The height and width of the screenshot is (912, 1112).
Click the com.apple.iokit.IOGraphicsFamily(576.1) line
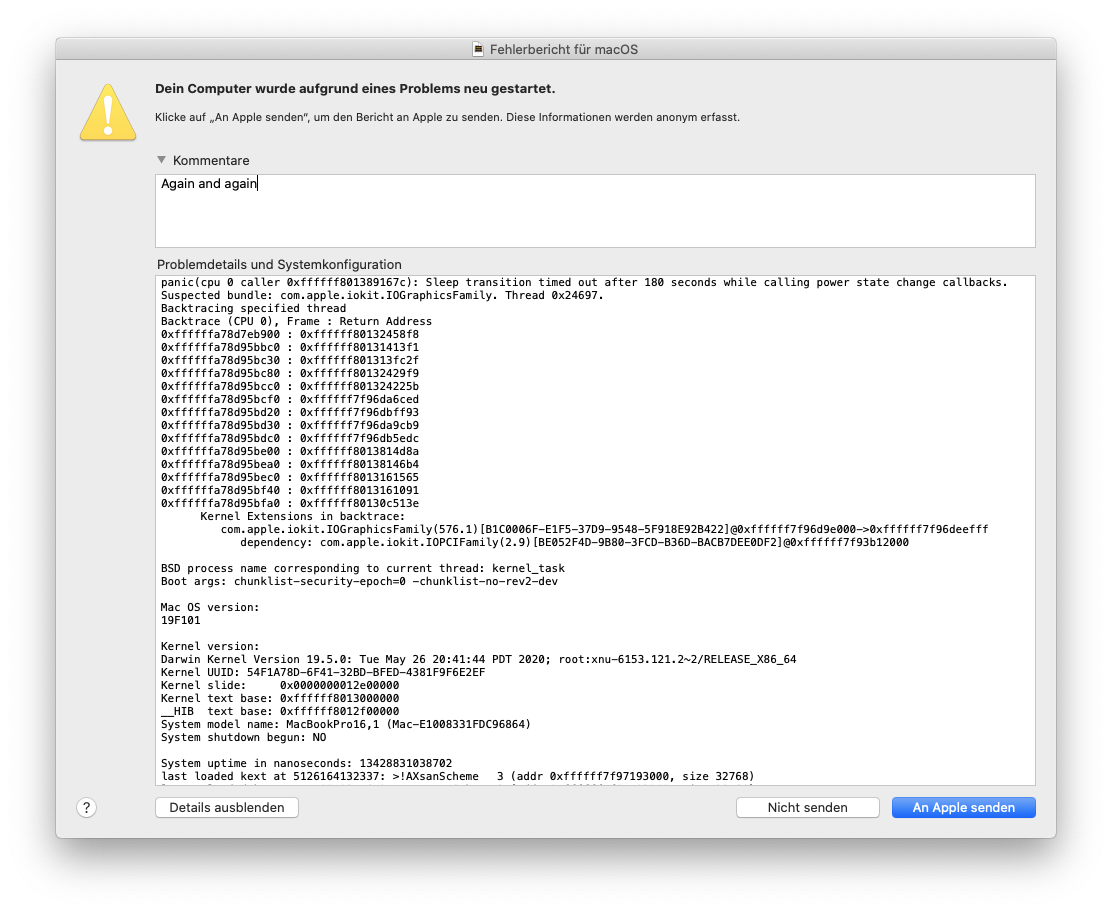pyautogui.click(x=604, y=529)
